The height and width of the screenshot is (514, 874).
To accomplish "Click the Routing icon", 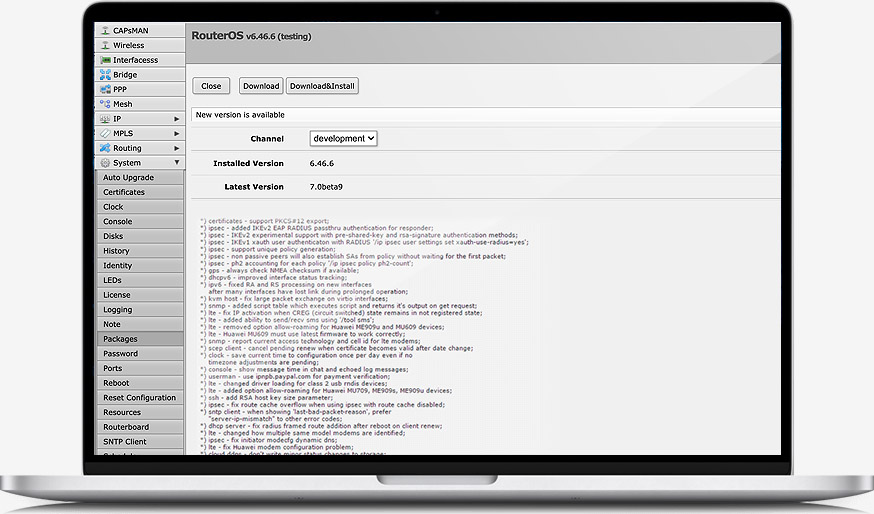I will click(105, 148).
